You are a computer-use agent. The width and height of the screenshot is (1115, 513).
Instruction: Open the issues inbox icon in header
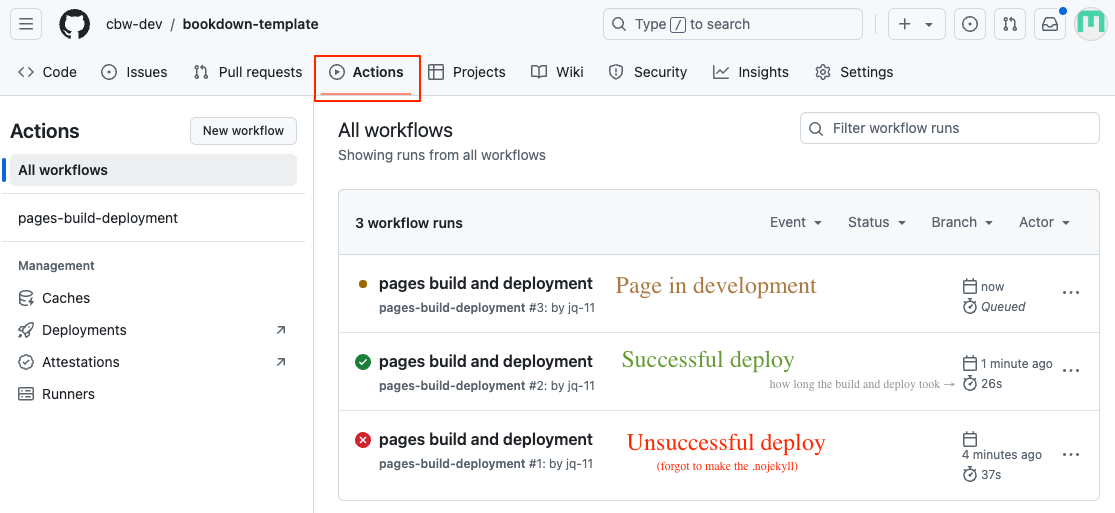969,24
